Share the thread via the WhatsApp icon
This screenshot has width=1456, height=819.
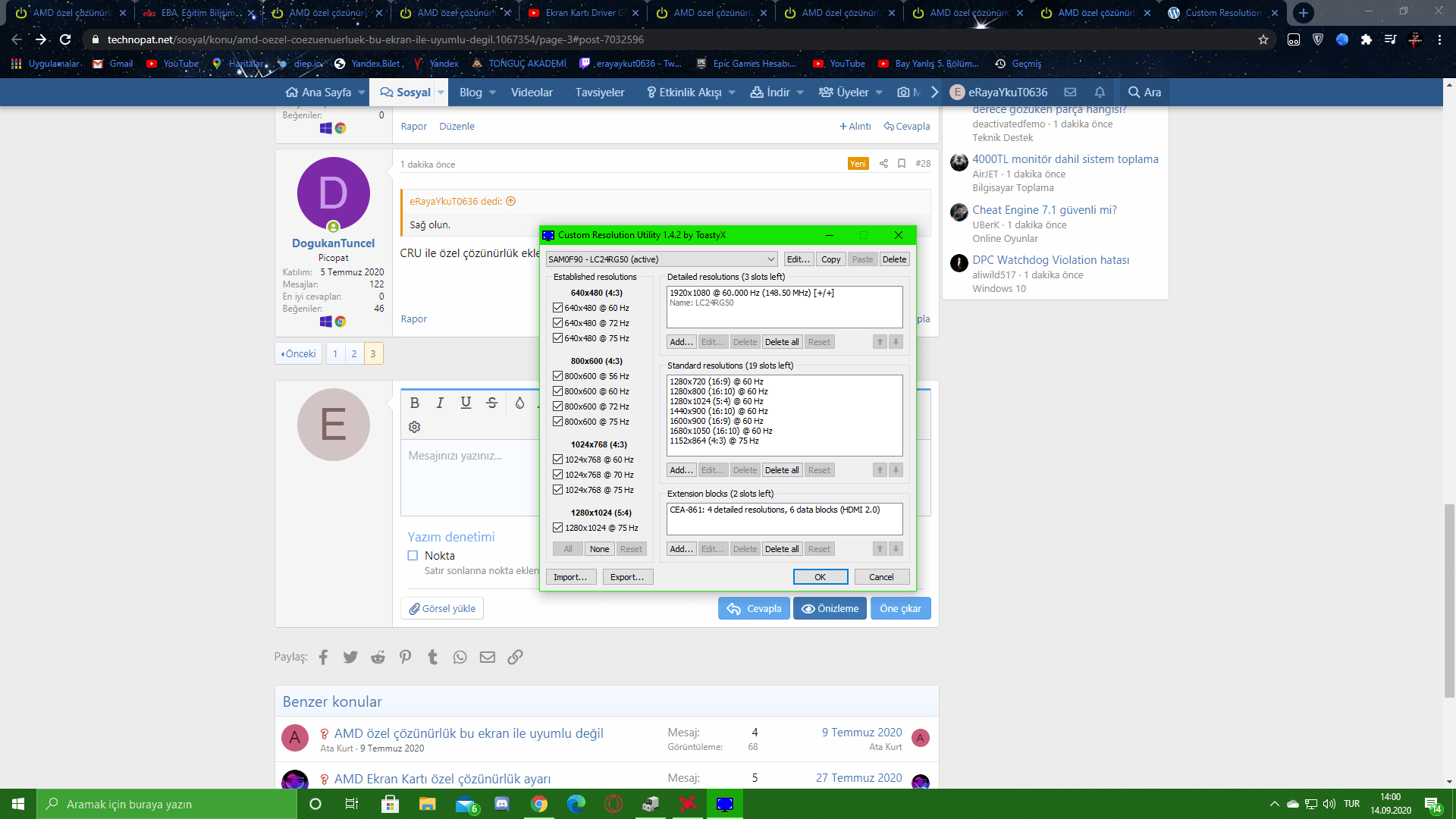coord(460,657)
